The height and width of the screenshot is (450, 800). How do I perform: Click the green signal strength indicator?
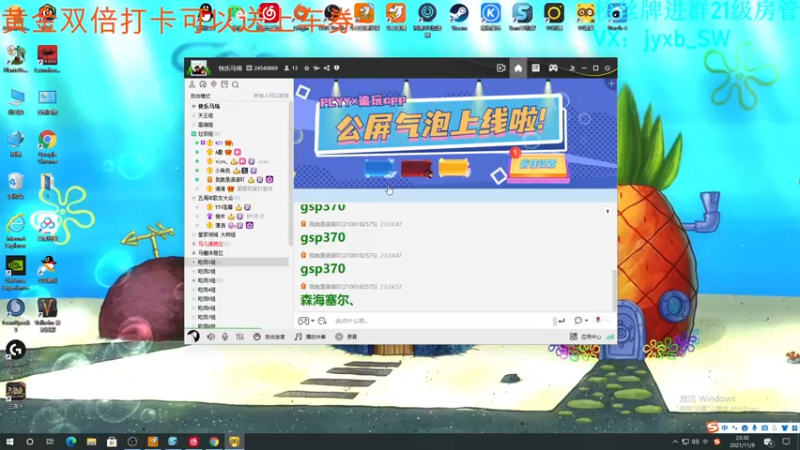610,337
